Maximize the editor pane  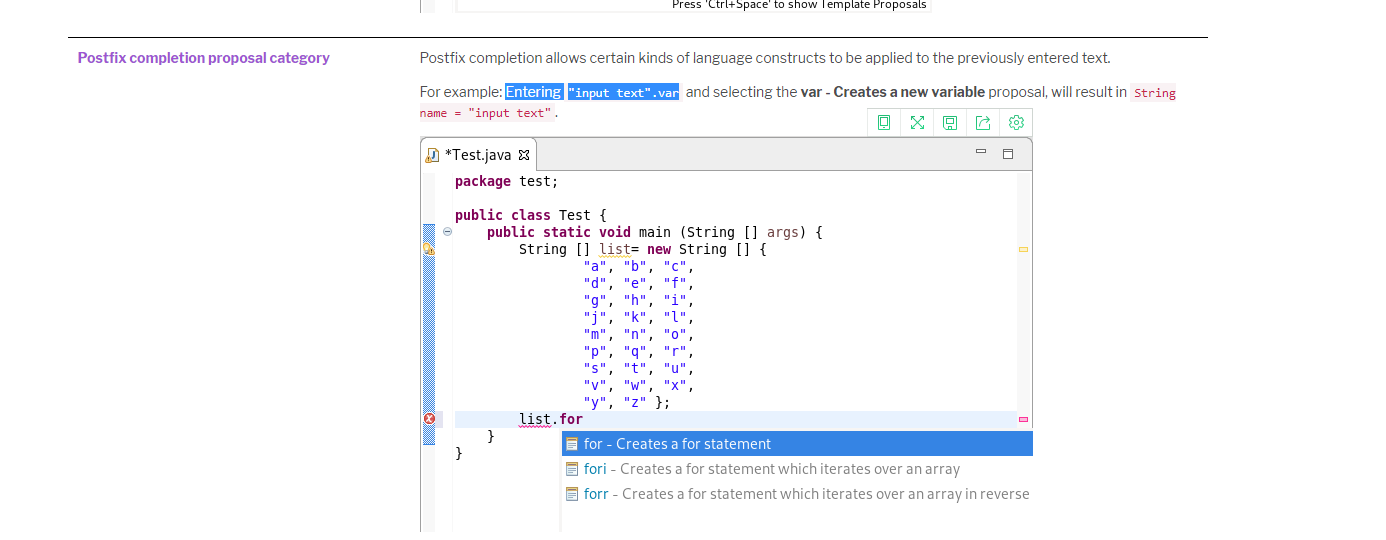coord(1007,154)
